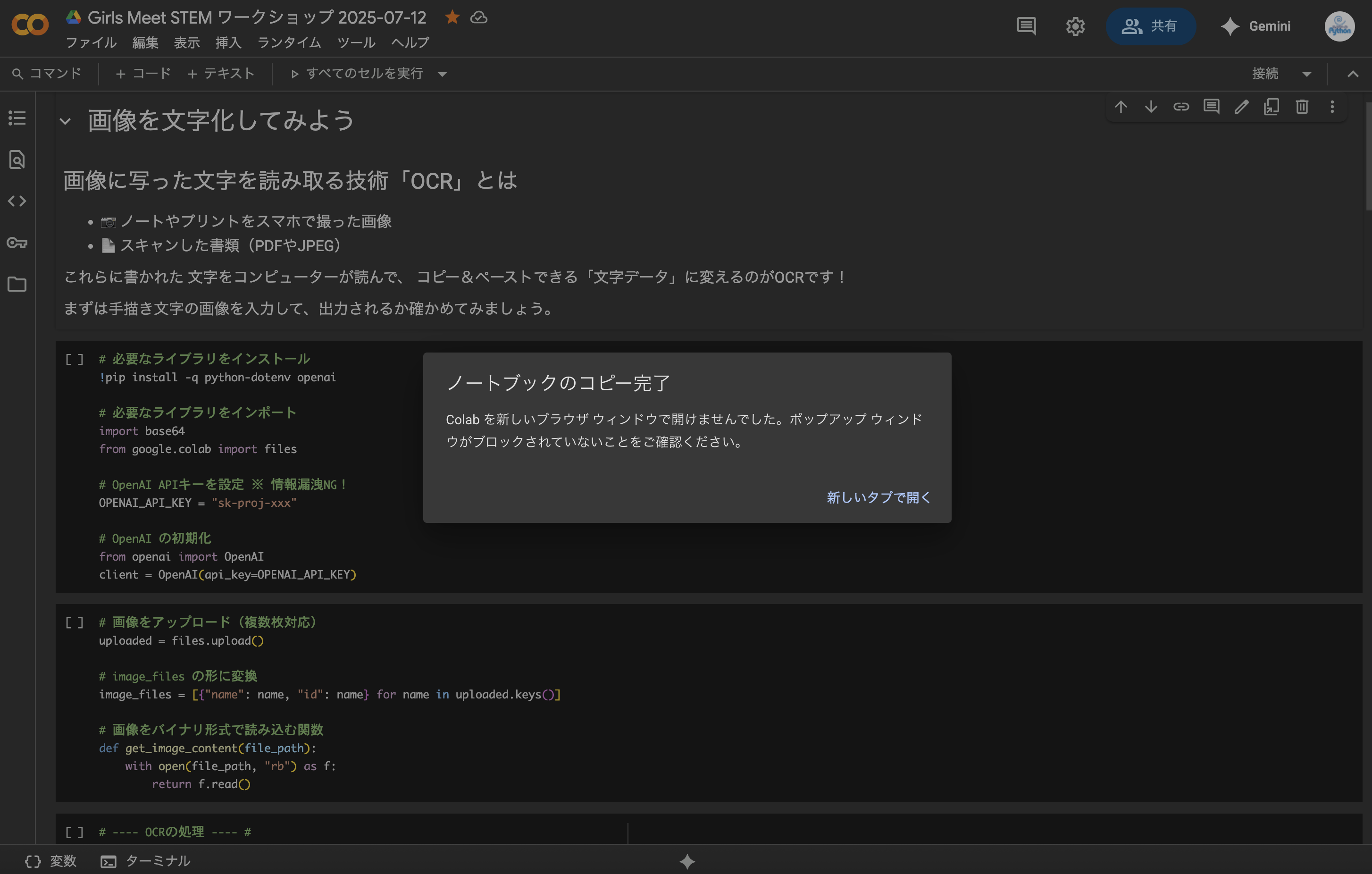Click the move cell up arrow
Screen dimensions: 1372x874
click(x=1121, y=107)
